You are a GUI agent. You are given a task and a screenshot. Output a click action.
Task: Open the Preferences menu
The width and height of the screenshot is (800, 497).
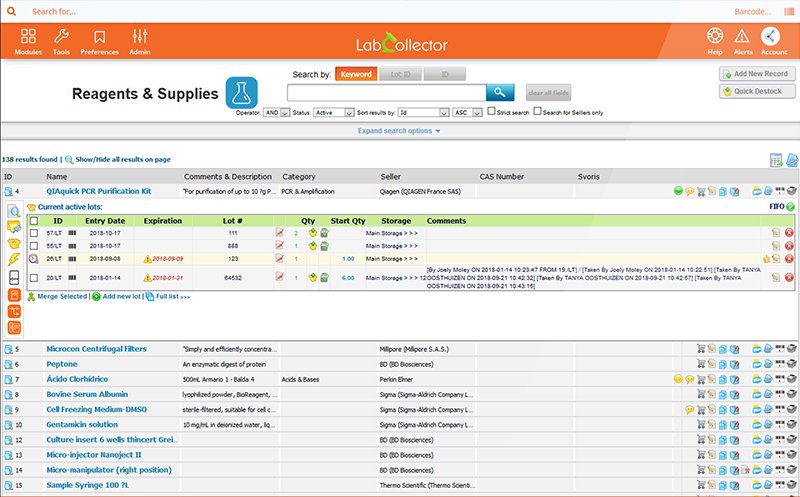(99, 42)
